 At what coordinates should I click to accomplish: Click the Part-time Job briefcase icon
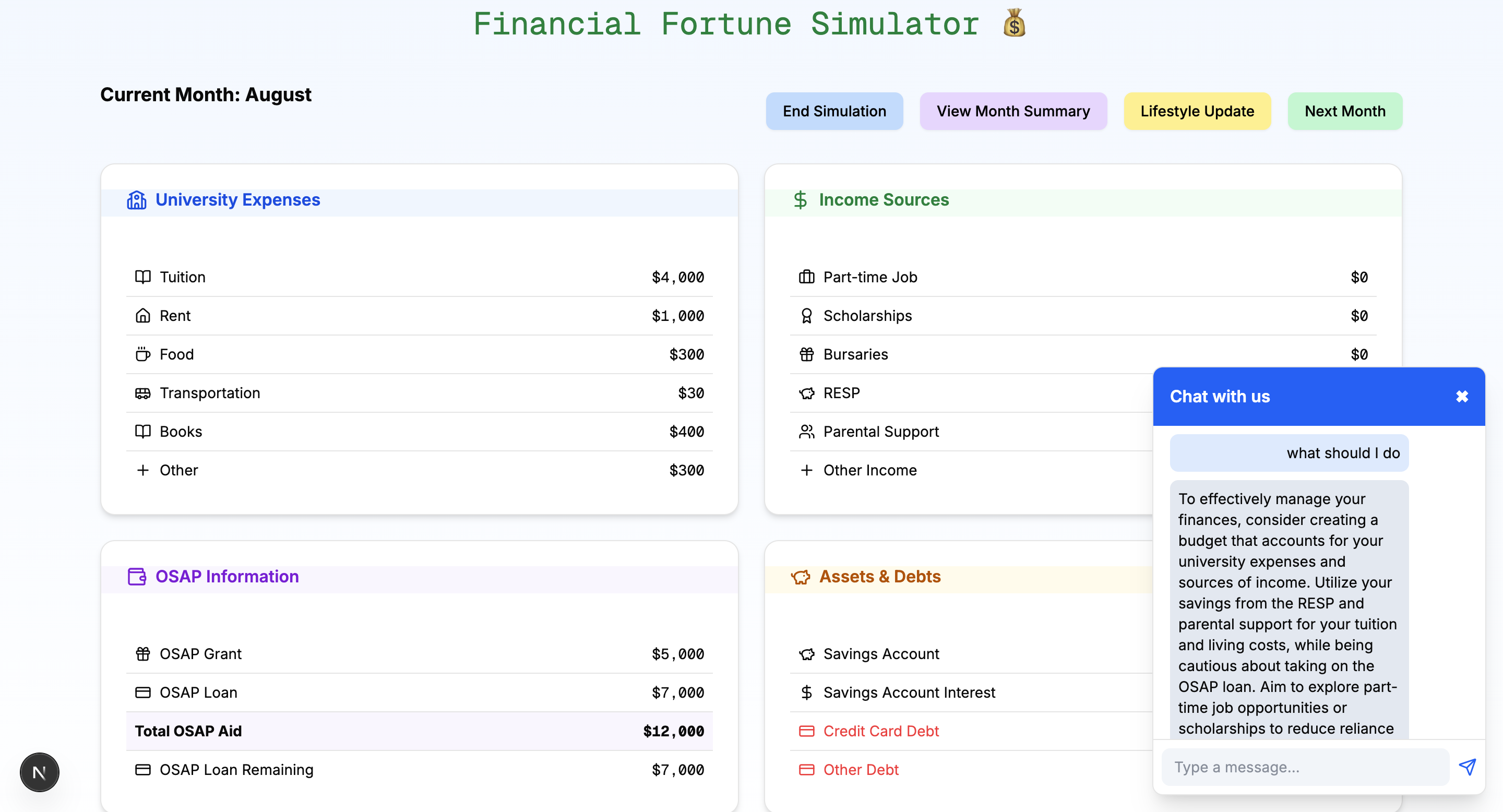(806, 277)
